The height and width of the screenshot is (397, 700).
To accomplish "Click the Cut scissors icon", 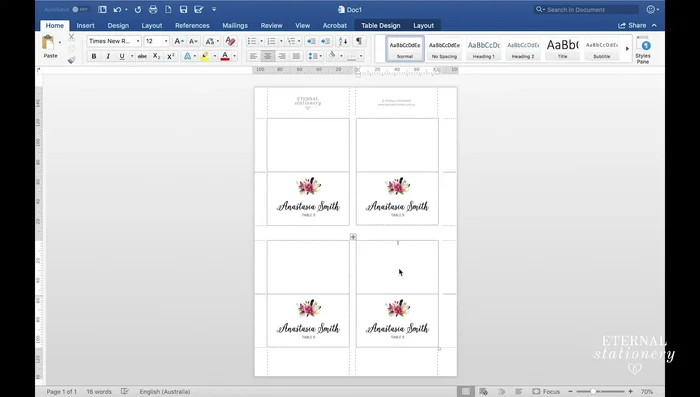I will point(71,38).
